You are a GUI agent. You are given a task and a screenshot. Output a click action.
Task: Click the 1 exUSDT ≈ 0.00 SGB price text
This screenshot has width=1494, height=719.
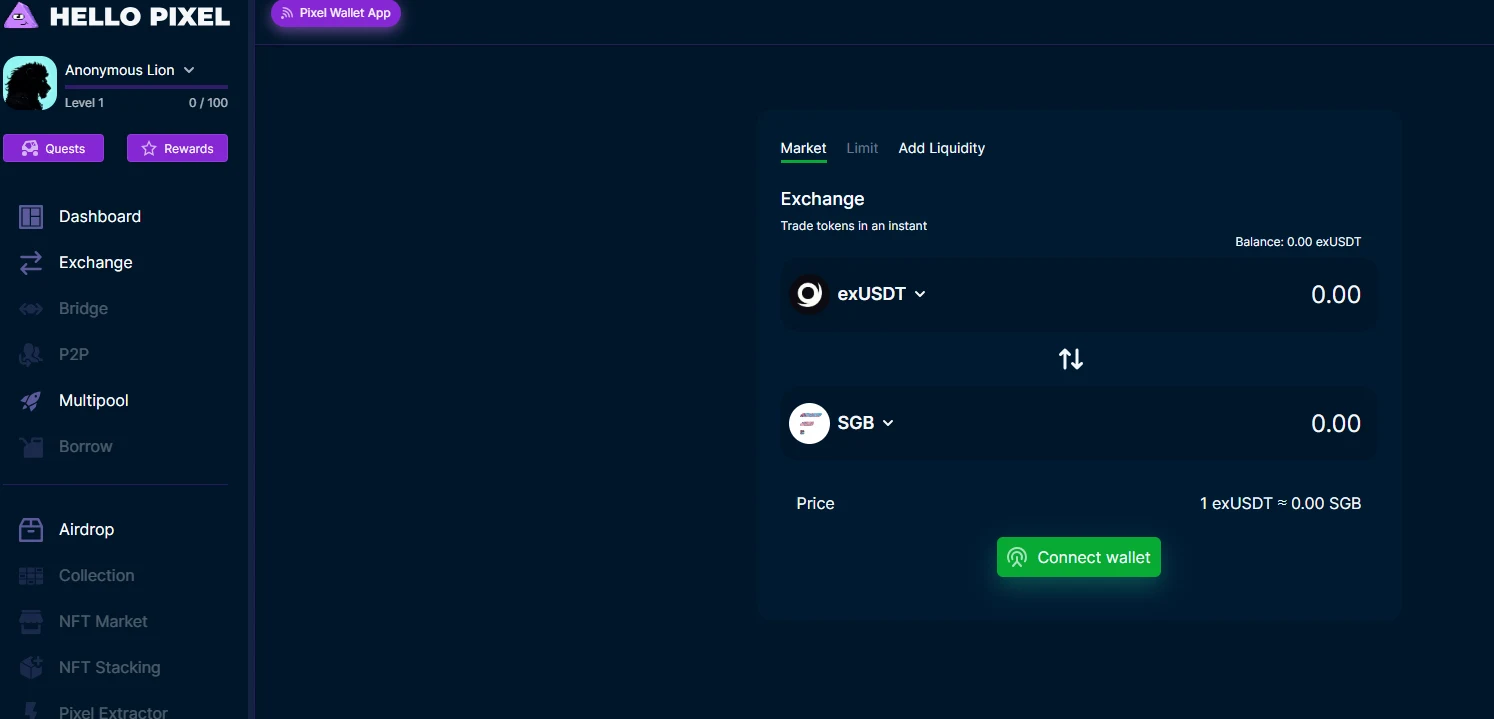click(1280, 503)
